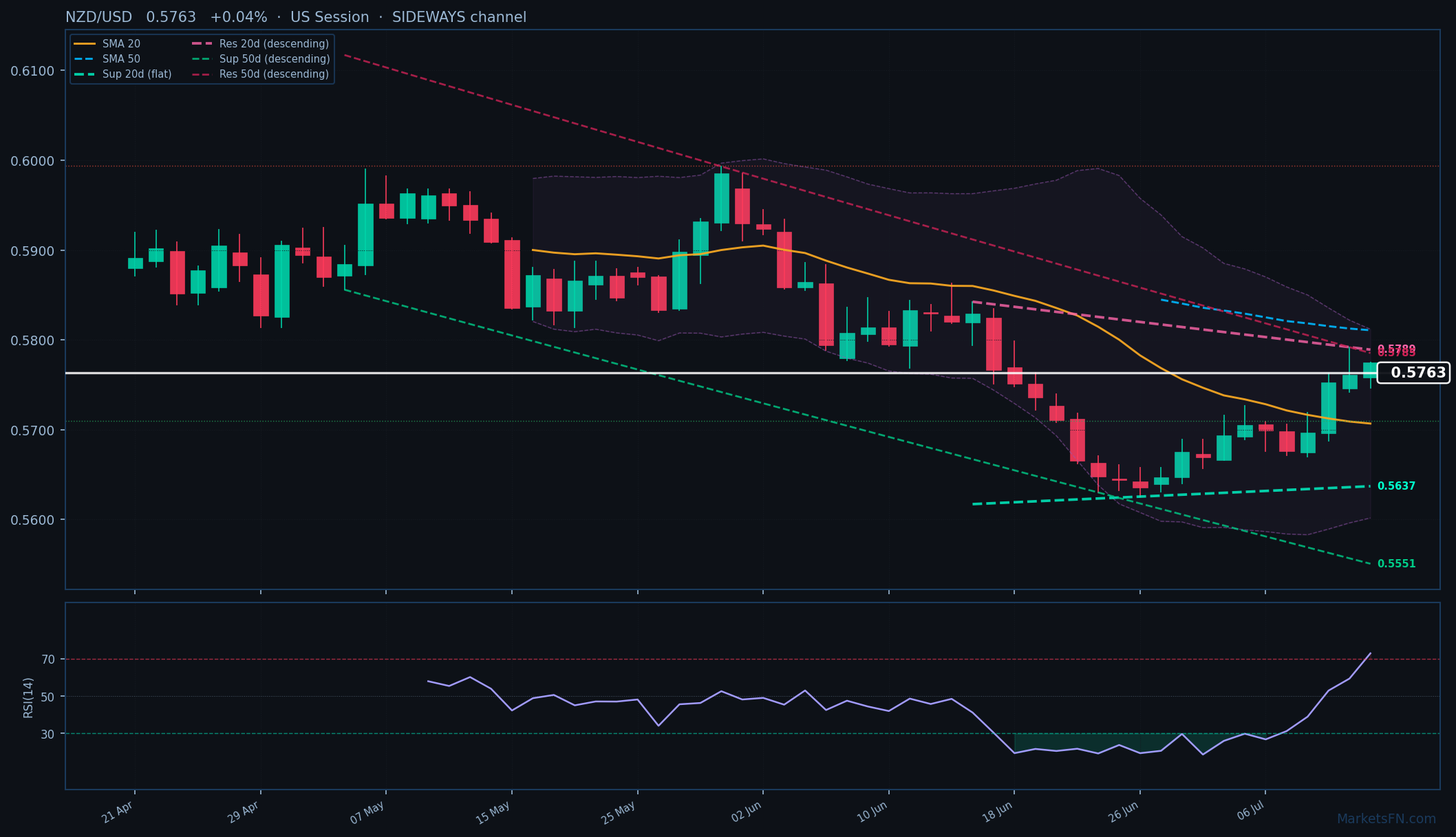The width and height of the screenshot is (1456, 837).
Task: Click the blue dashed SMA 50 legend swatch
Action: pyautogui.click(x=85, y=58)
